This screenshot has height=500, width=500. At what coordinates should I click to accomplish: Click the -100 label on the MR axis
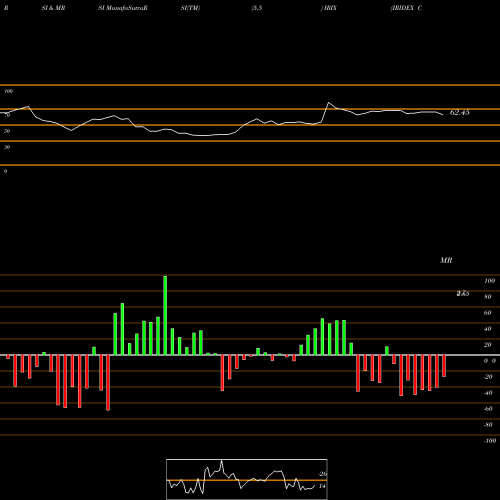[490, 441]
